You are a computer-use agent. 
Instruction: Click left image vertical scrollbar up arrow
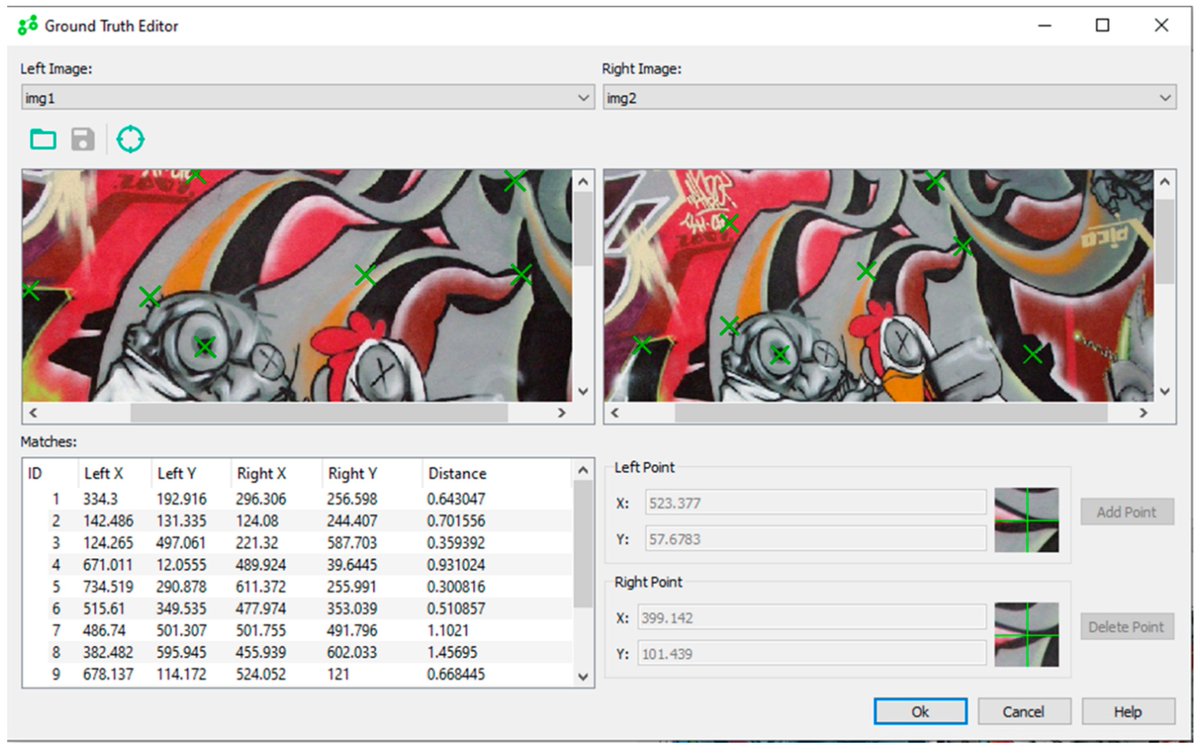(584, 180)
